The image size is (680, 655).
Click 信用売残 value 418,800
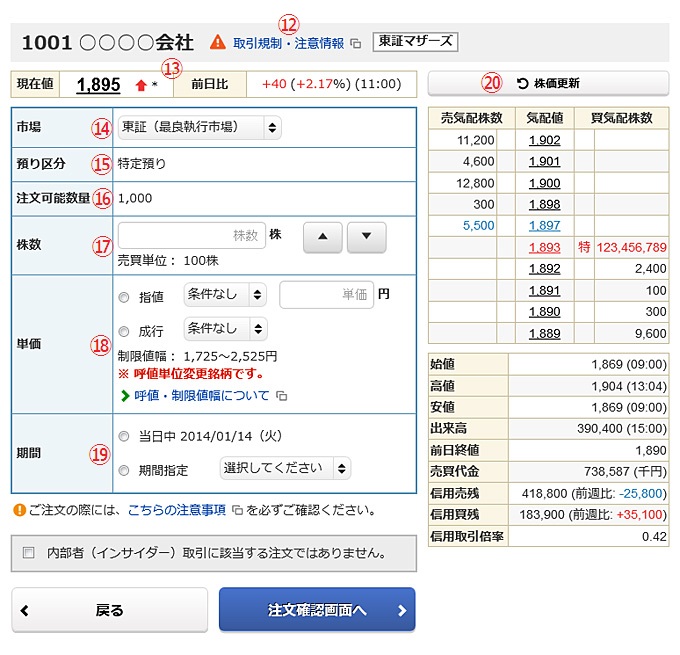544,493
